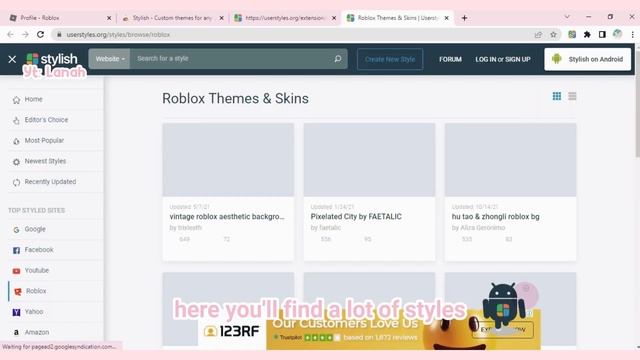
Task: Click LOG IN or SIGN UP
Action: point(503,59)
